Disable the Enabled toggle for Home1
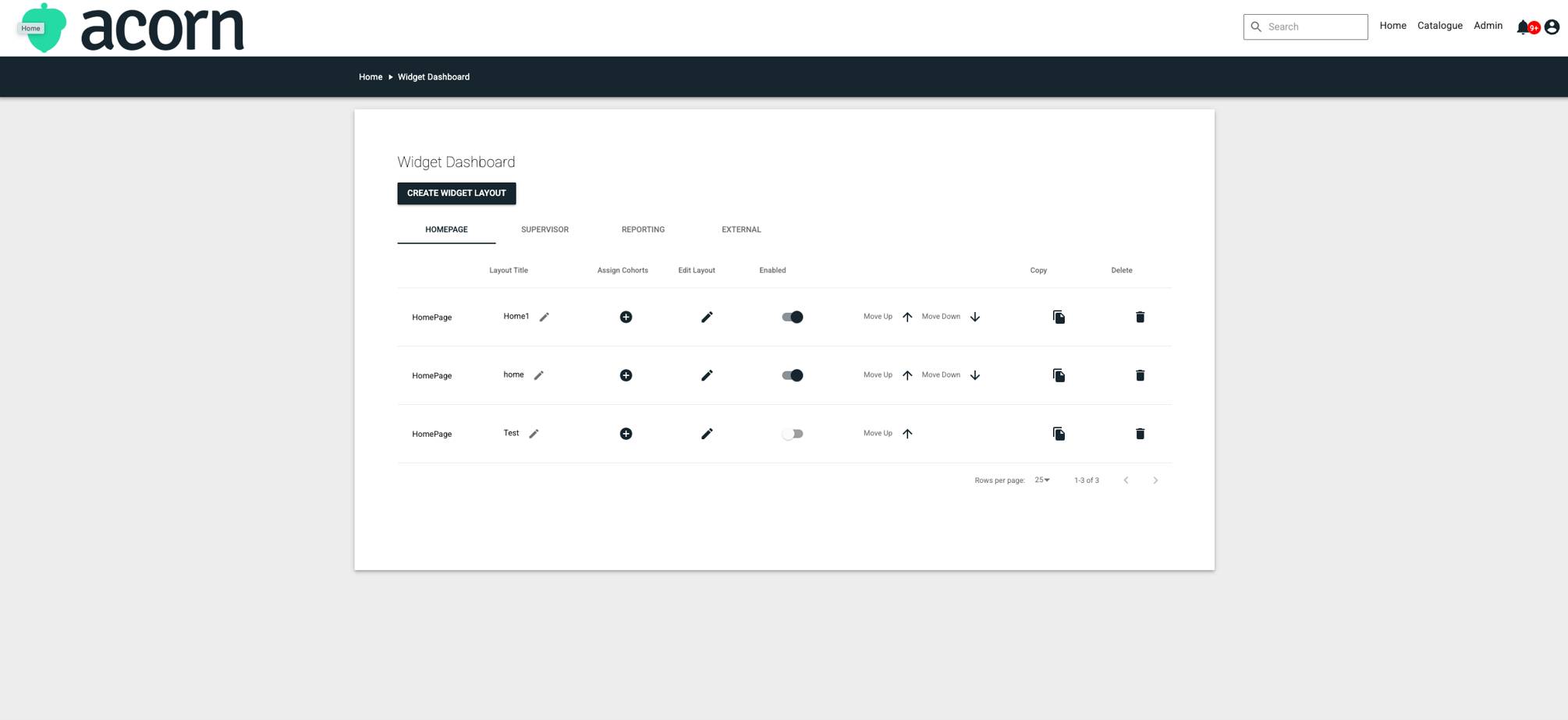1568x720 pixels. pos(792,317)
